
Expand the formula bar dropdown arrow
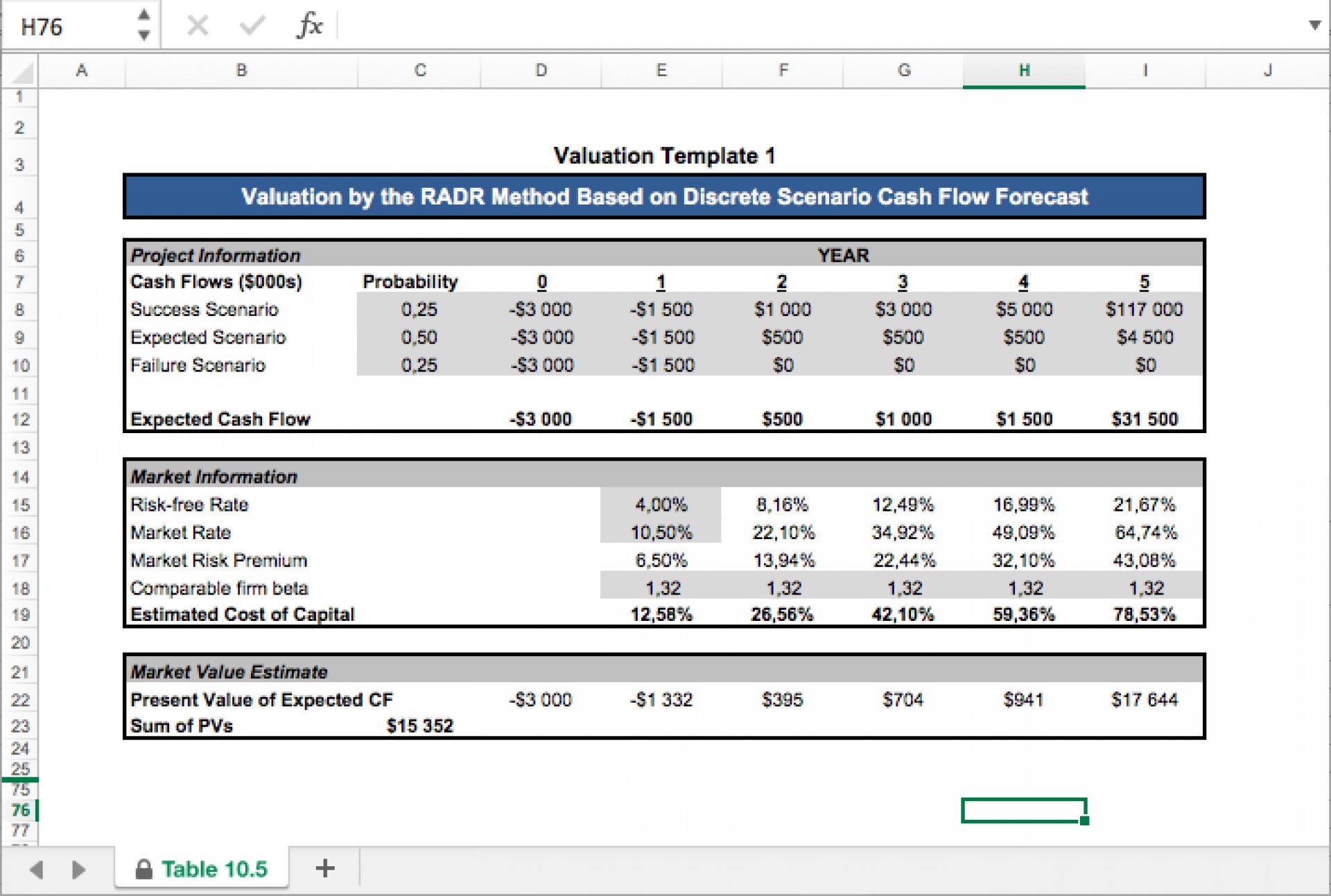(1314, 26)
